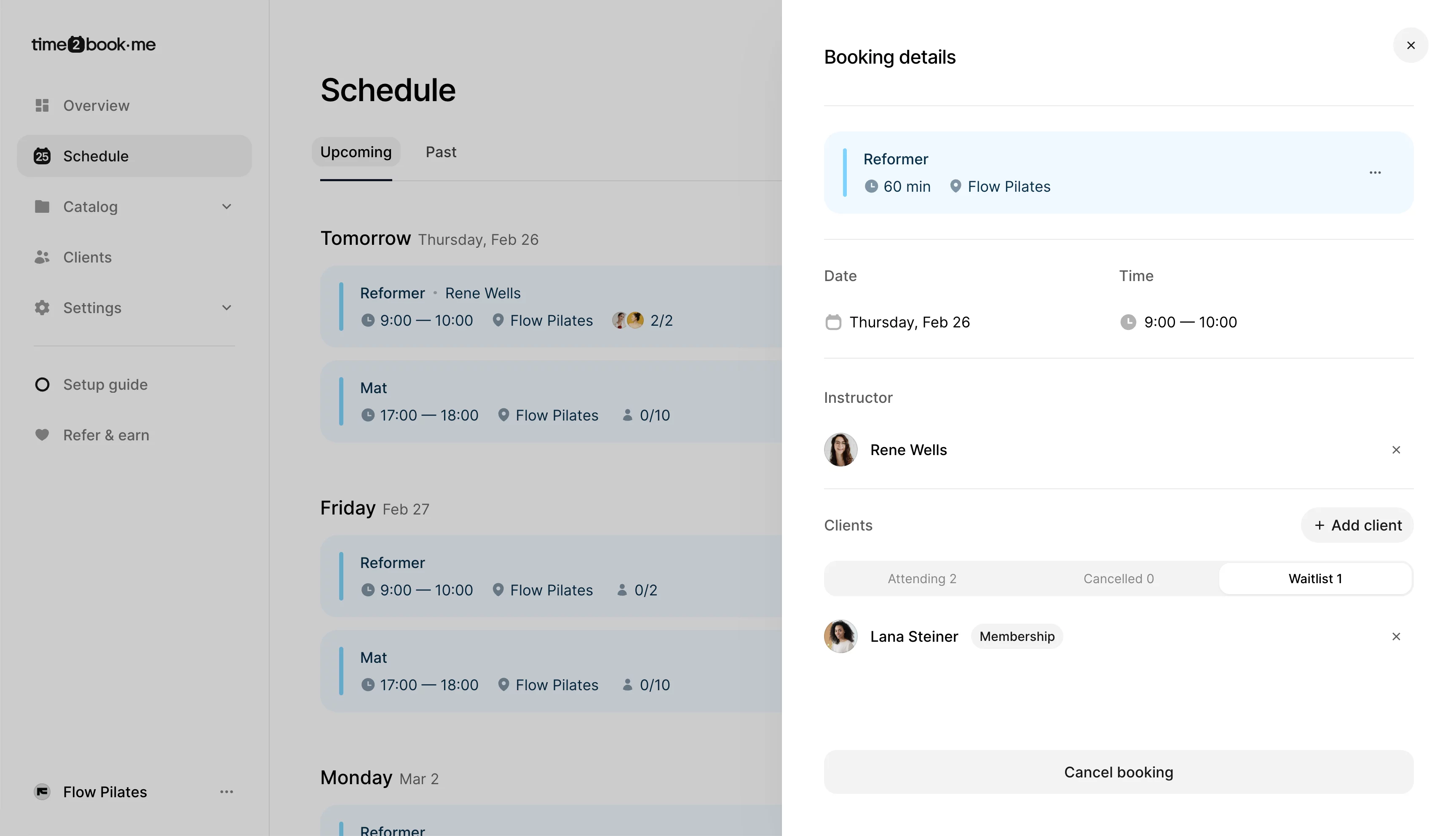The height and width of the screenshot is (836, 1456).
Task: Open the Overview dashboard icon
Action: [42, 106]
